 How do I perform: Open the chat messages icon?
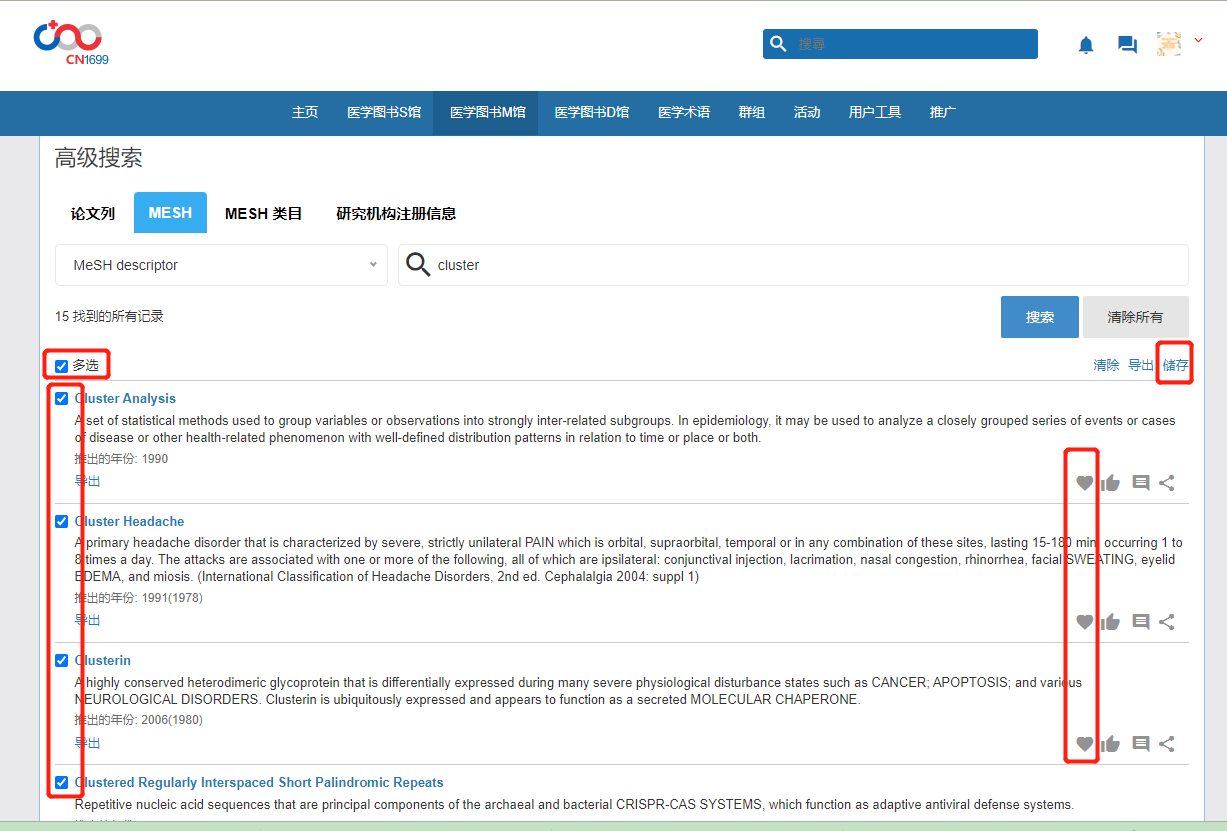pyautogui.click(x=1127, y=45)
